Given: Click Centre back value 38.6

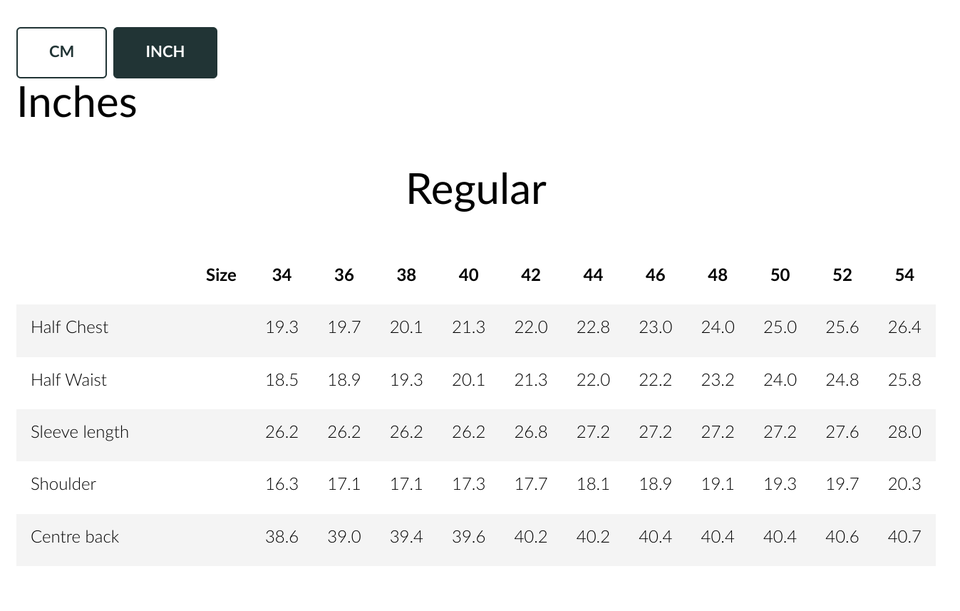Looking at the screenshot, I should [x=282, y=537].
